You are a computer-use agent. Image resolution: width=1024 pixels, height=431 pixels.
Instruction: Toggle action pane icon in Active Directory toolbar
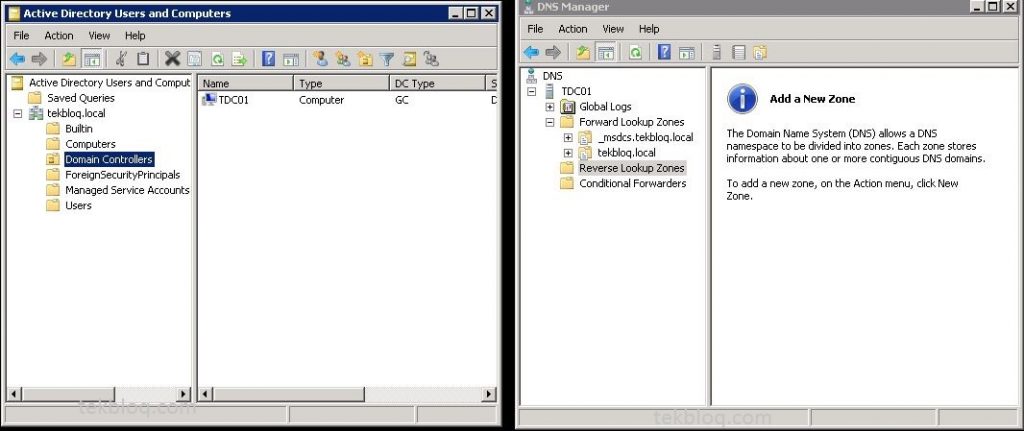tap(291, 59)
